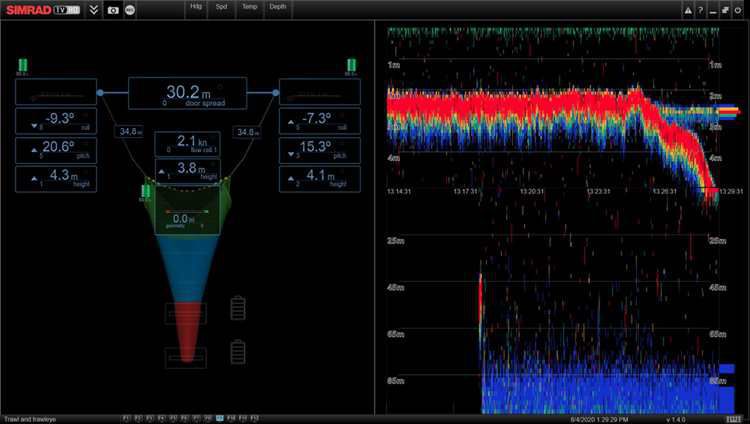Click the upper empty battery icon beside the red cone
Viewport: 750px width, 424px height.
pos(238,308)
